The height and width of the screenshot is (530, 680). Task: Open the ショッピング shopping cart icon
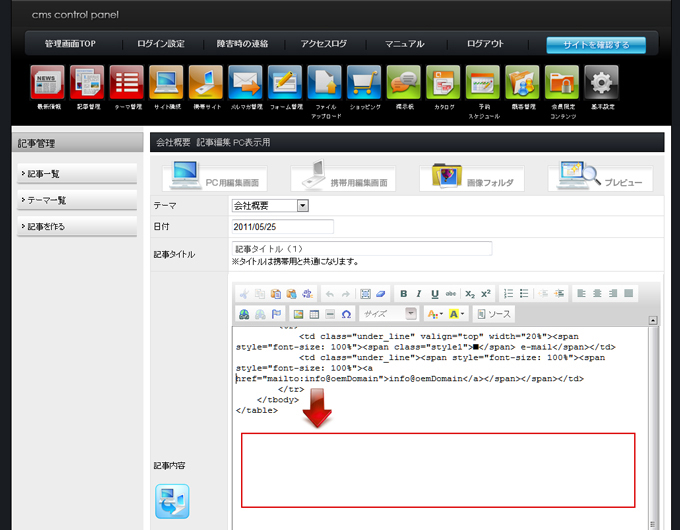[363, 83]
